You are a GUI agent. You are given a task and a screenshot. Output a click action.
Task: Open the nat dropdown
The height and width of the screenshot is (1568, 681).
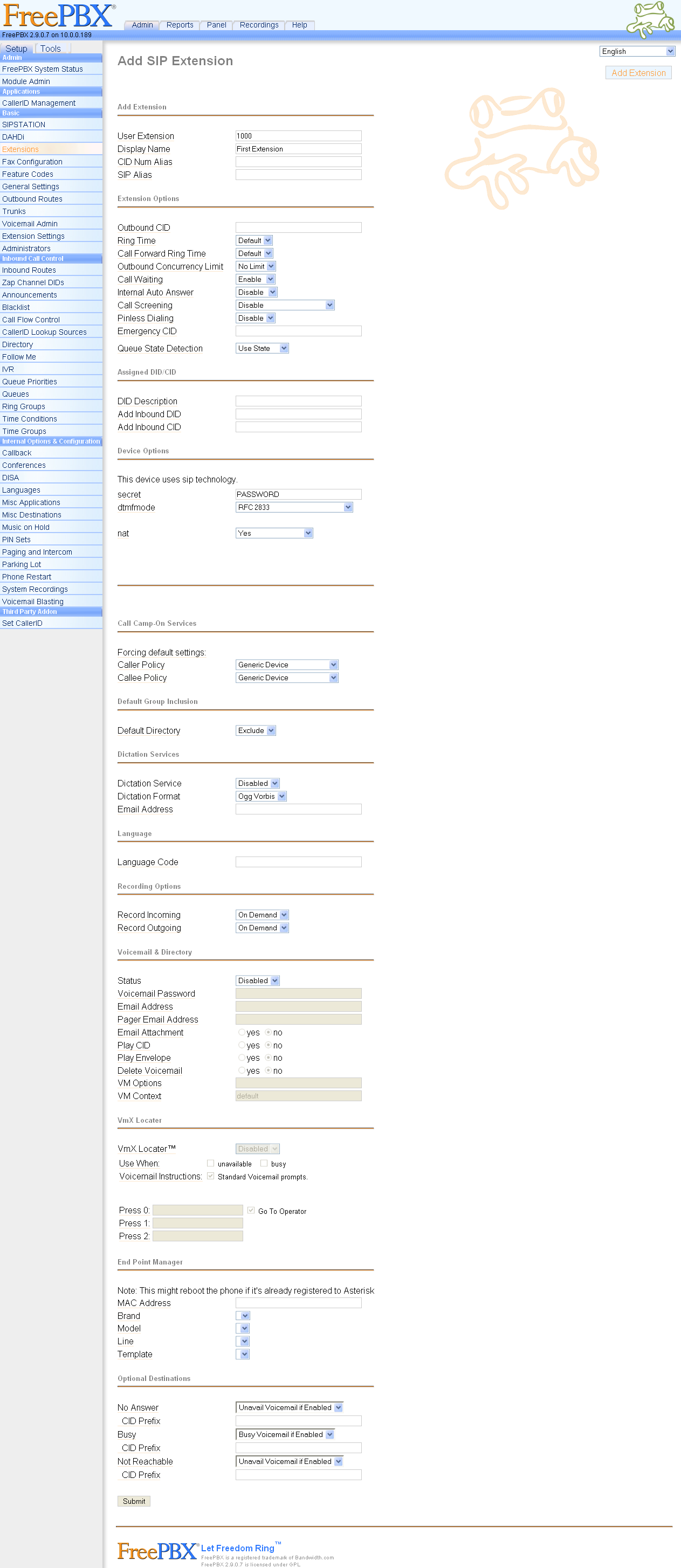pyautogui.click(x=274, y=533)
